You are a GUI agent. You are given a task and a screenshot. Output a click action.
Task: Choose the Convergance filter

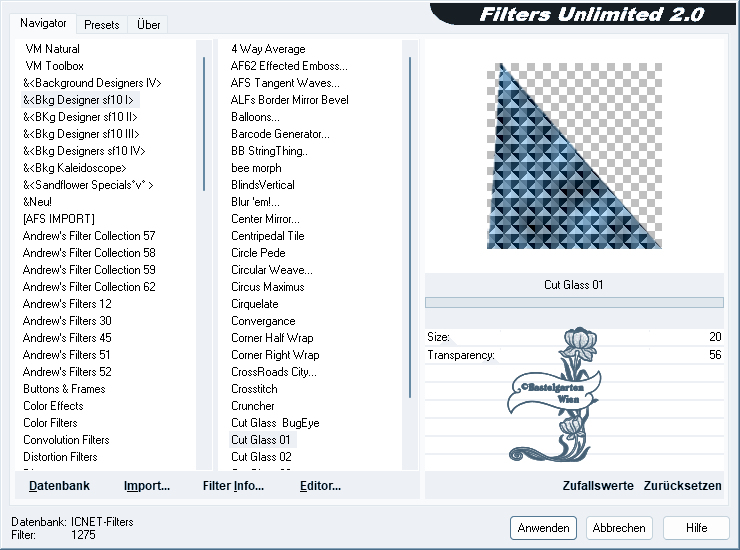[263, 321]
